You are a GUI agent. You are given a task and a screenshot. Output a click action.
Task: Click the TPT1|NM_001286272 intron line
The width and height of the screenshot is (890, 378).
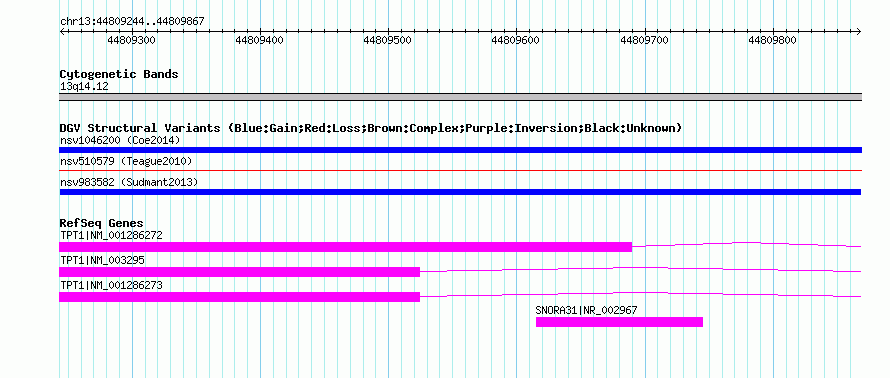(x=746, y=245)
